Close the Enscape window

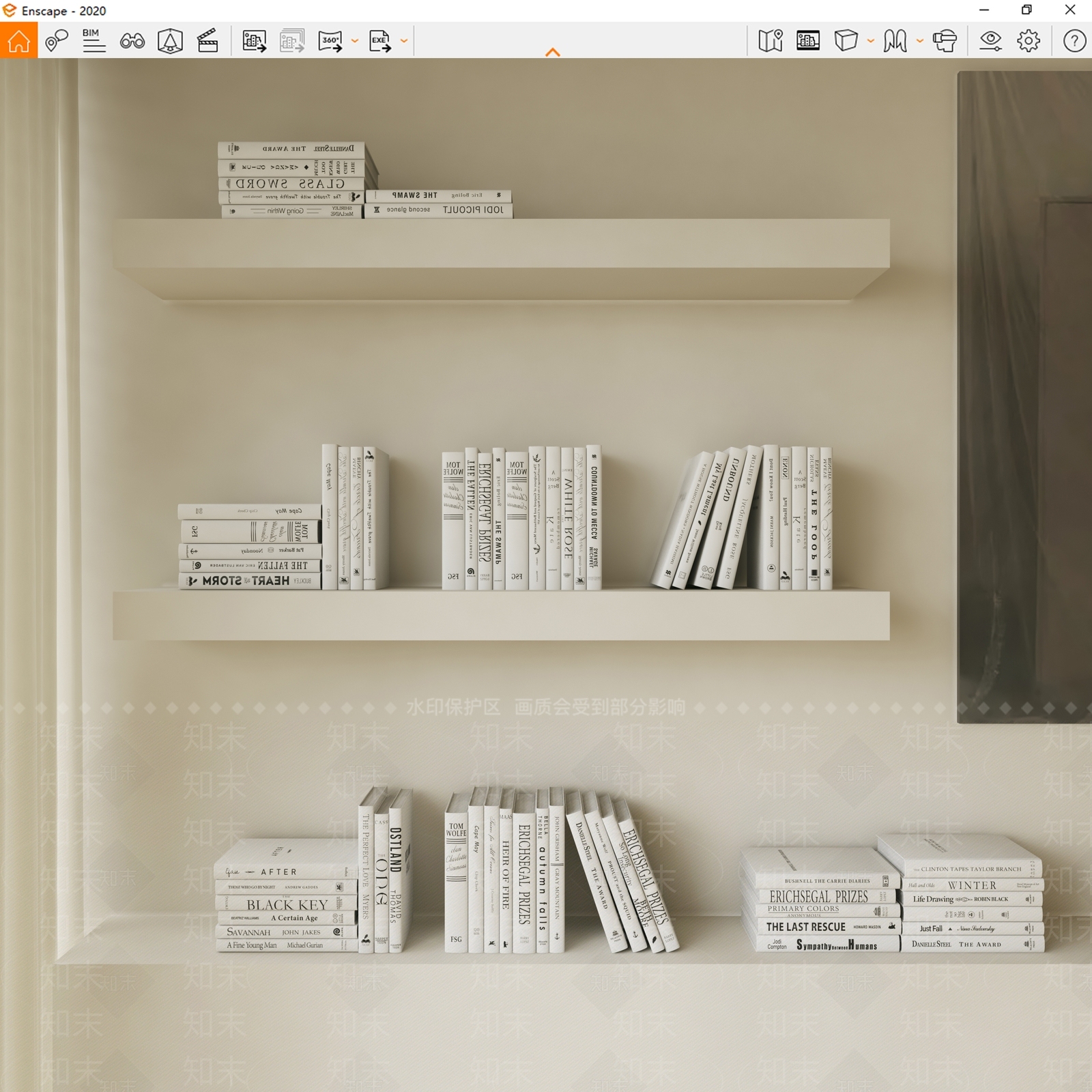click(1070, 10)
